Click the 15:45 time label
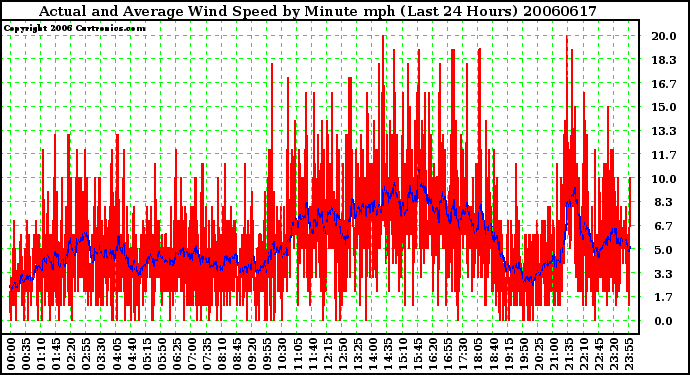 418,354
